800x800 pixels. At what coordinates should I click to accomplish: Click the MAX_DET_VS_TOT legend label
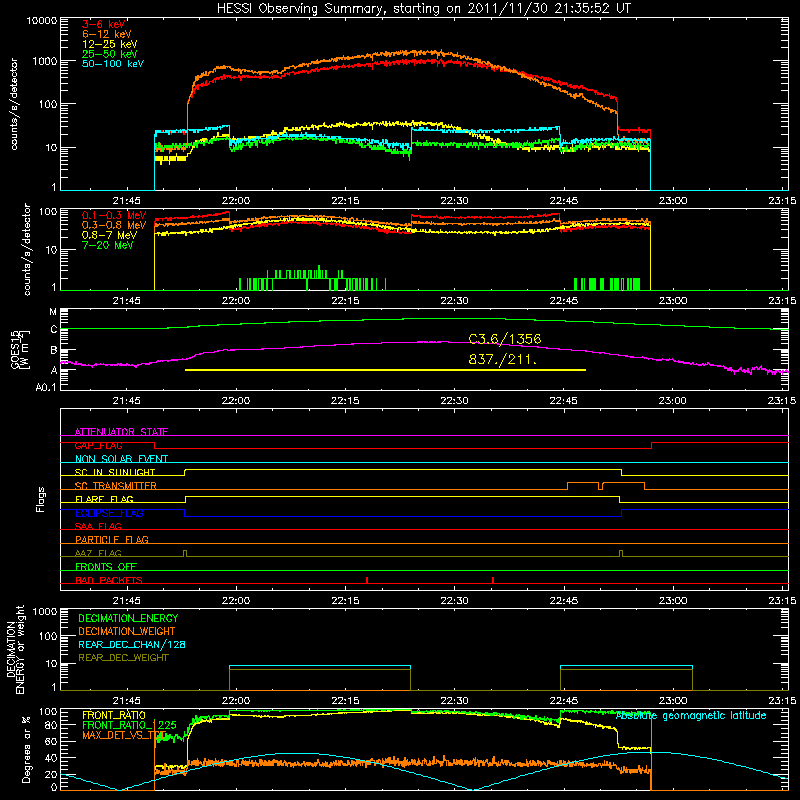tap(124, 735)
